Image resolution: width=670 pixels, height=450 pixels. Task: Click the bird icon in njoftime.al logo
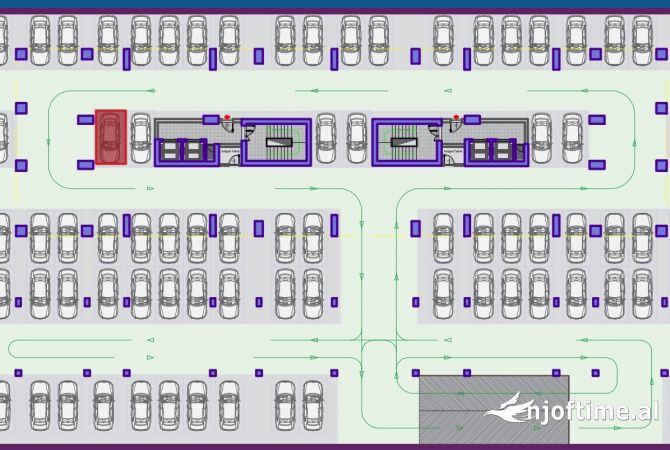point(508,410)
